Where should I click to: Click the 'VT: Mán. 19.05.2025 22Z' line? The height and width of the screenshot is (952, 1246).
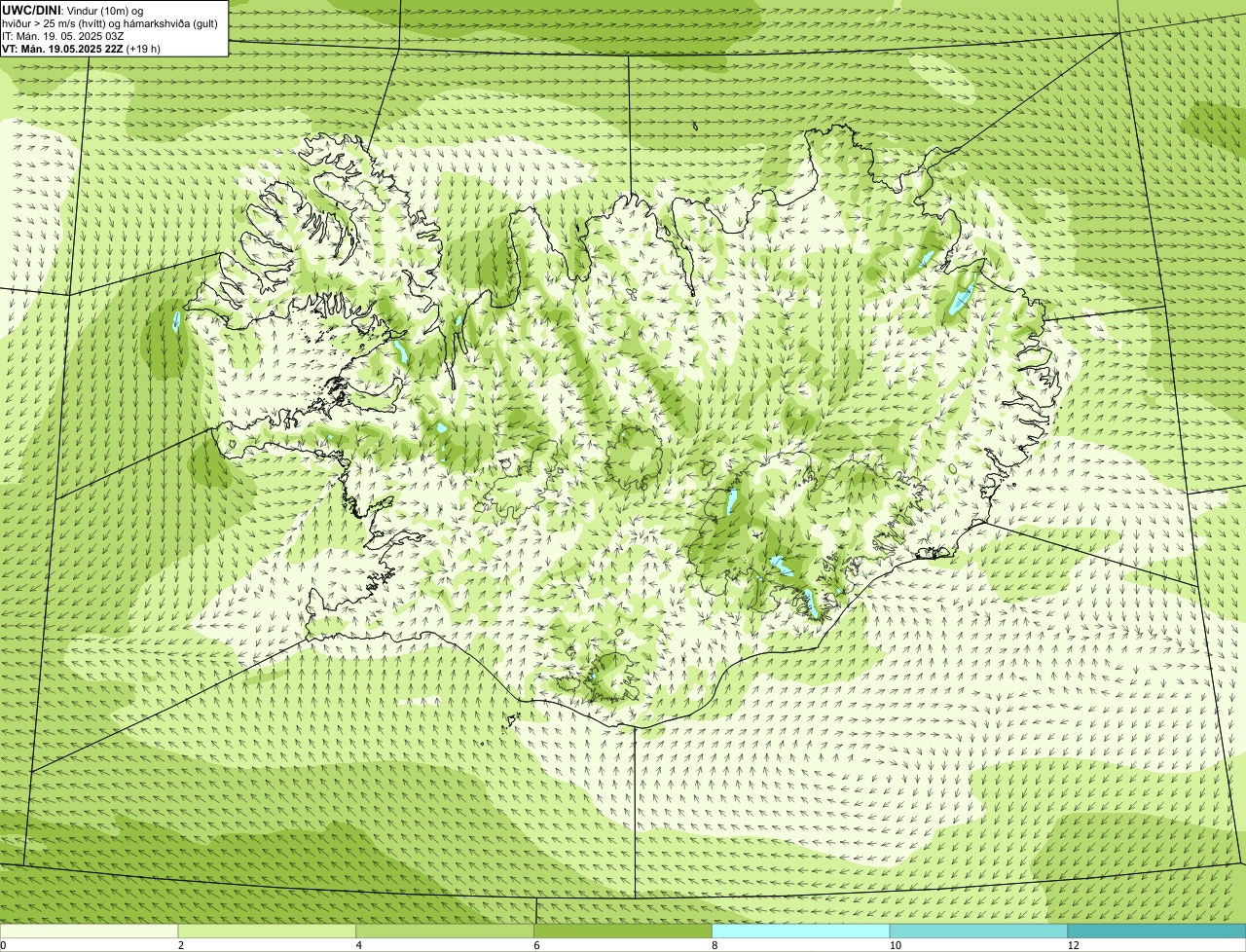pyautogui.click(x=62, y=48)
